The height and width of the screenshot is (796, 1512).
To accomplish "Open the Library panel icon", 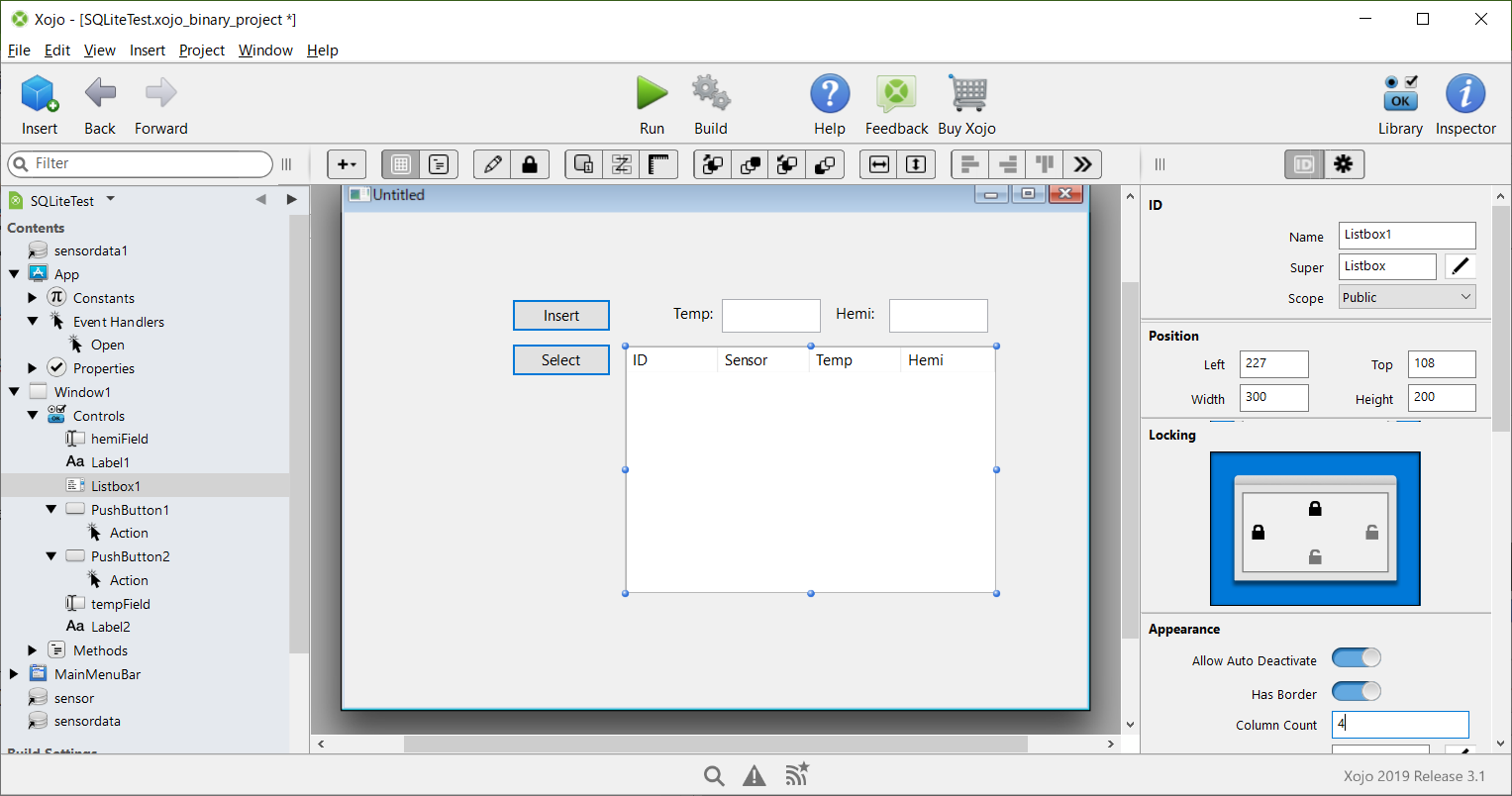I will point(1400,93).
